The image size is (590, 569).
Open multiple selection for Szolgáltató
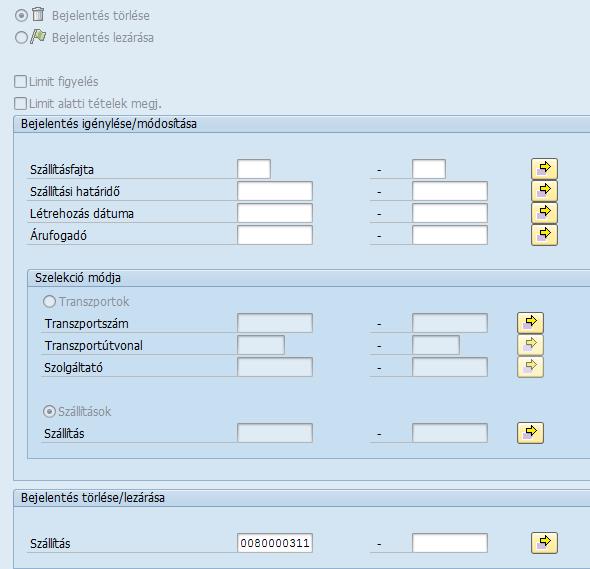pyautogui.click(x=530, y=367)
